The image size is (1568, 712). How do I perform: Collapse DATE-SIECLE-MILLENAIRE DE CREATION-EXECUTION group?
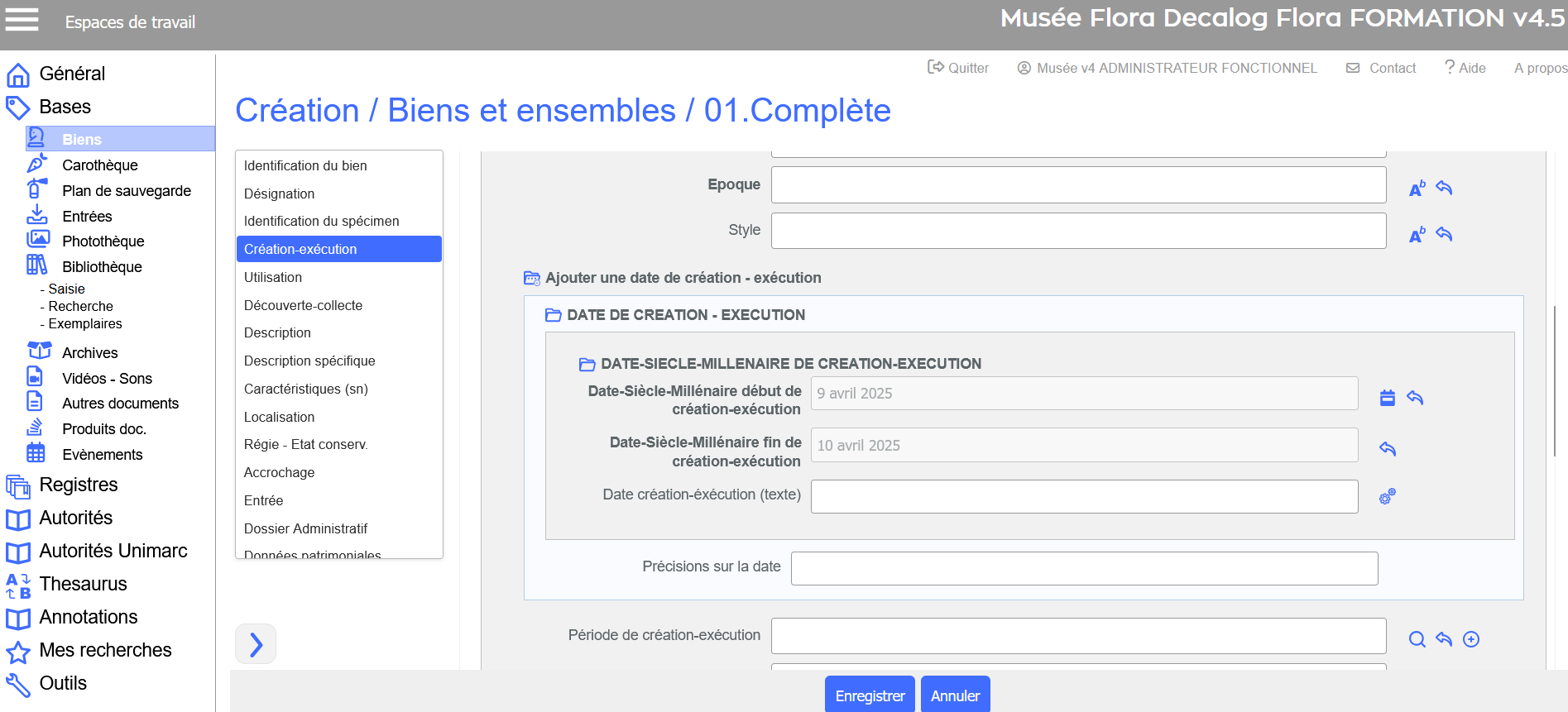tap(587, 364)
